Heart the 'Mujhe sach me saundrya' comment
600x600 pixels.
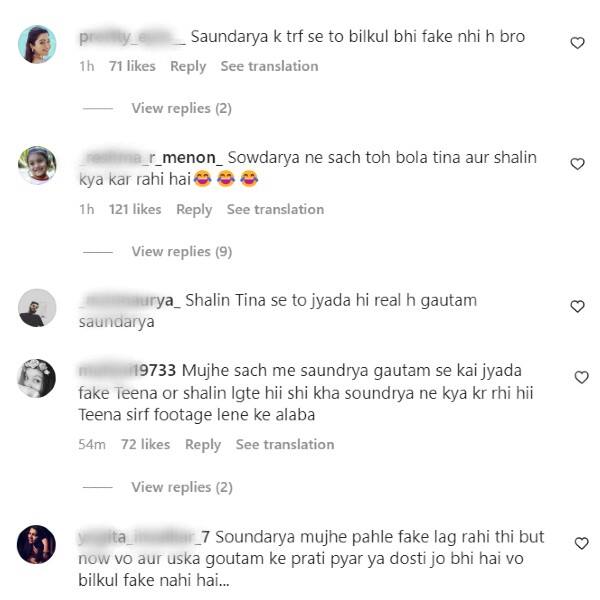pyautogui.click(x=581, y=377)
